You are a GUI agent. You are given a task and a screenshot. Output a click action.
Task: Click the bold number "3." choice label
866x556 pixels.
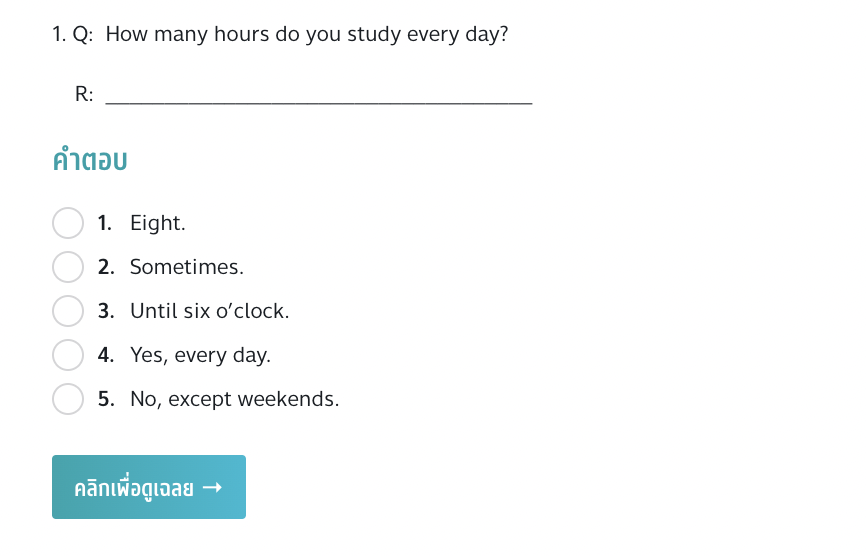click(106, 311)
